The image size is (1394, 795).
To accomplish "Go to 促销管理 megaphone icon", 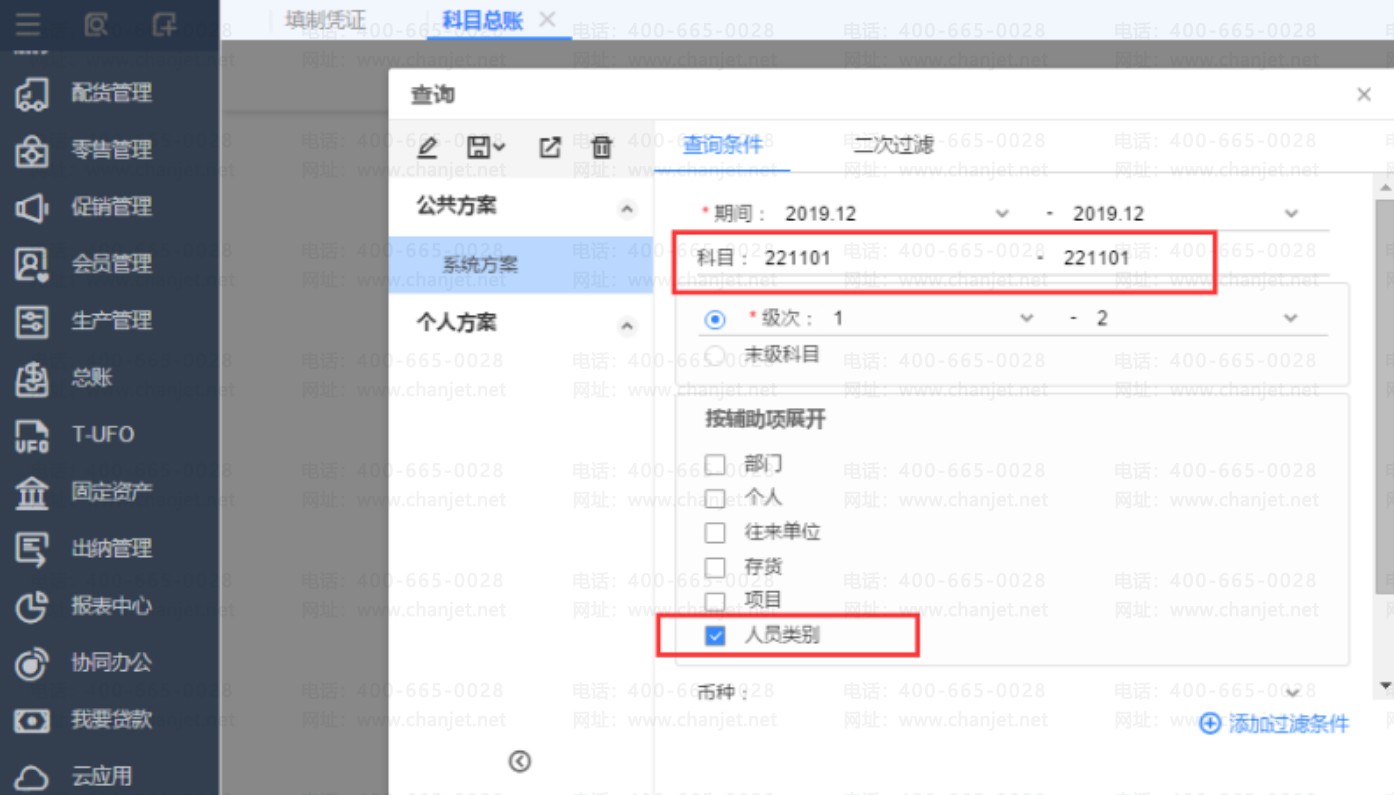I will 32,208.
